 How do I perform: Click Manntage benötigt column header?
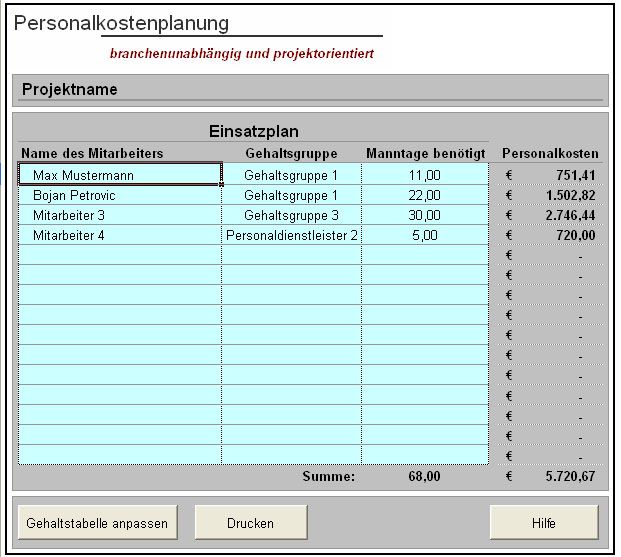click(x=425, y=153)
